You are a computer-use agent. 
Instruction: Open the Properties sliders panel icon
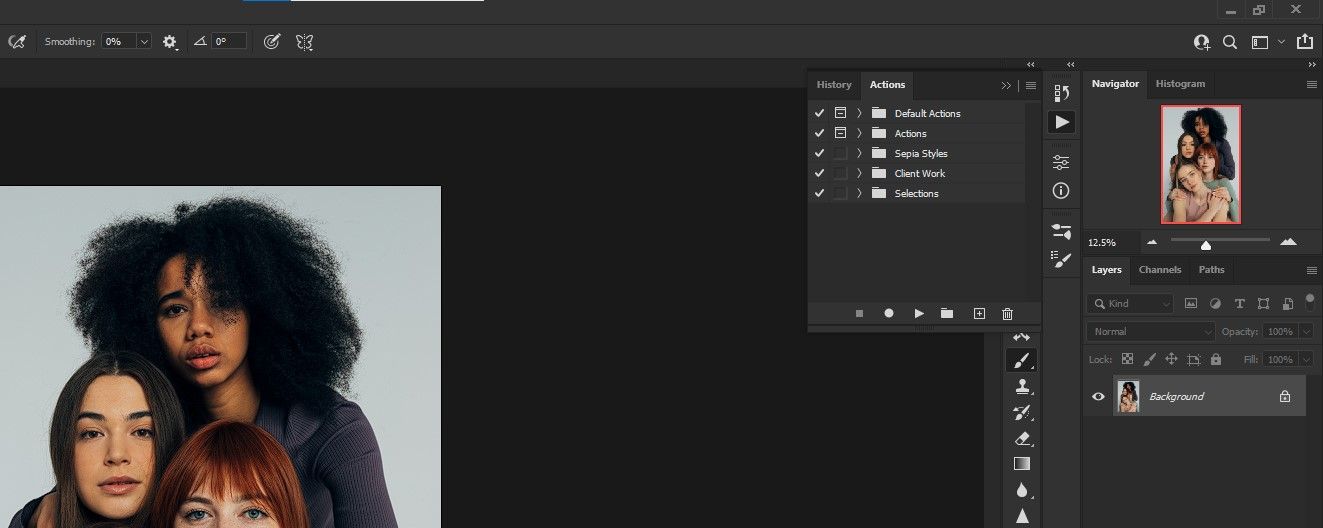(x=1061, y=163)
